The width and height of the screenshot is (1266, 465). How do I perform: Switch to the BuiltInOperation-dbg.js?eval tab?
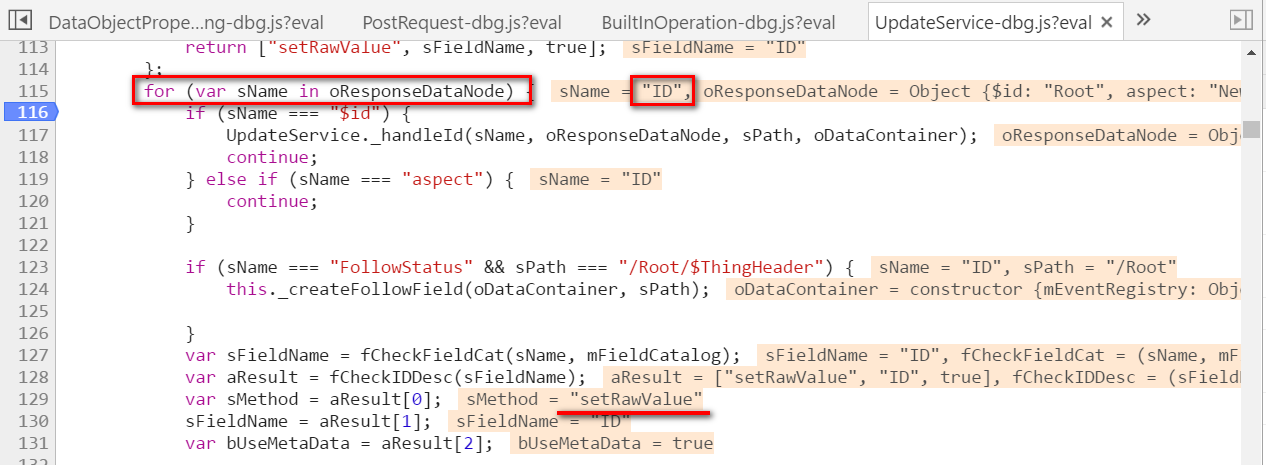[718, 22]
